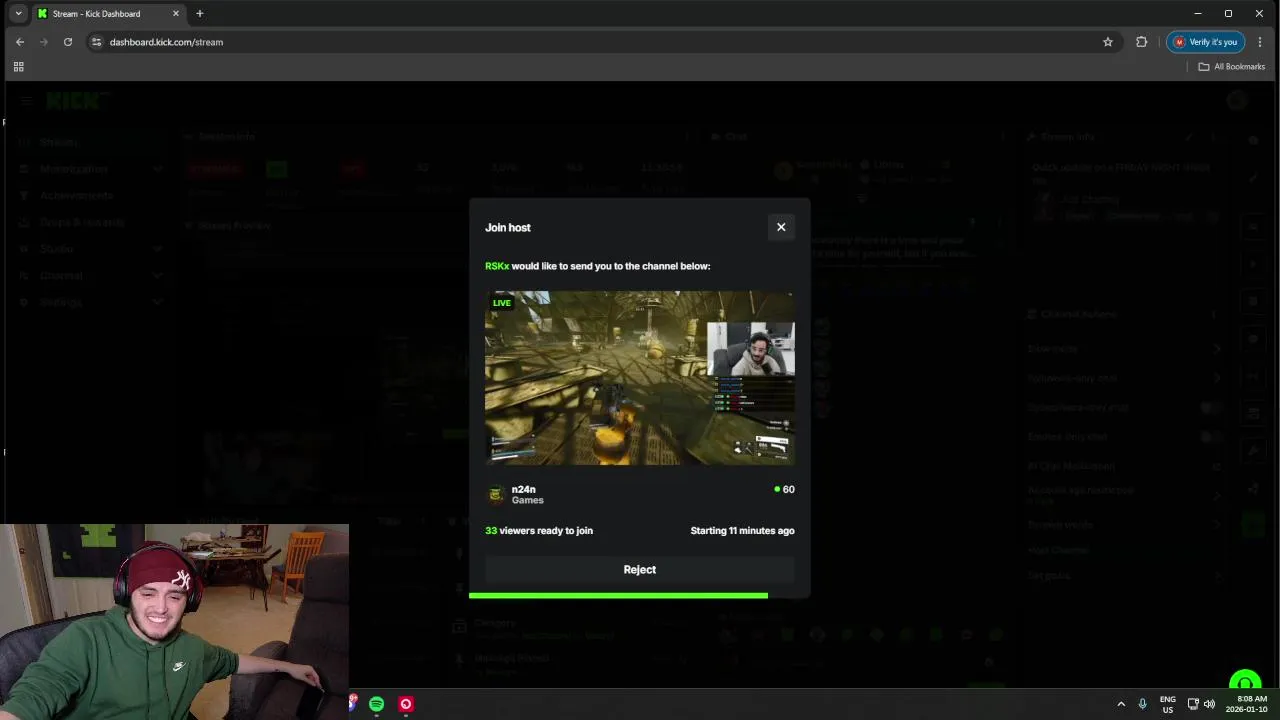This screenshot has height=720, width=1280.
Task: Click the '33 viewers ready to join' text
Action: (539, 531)
